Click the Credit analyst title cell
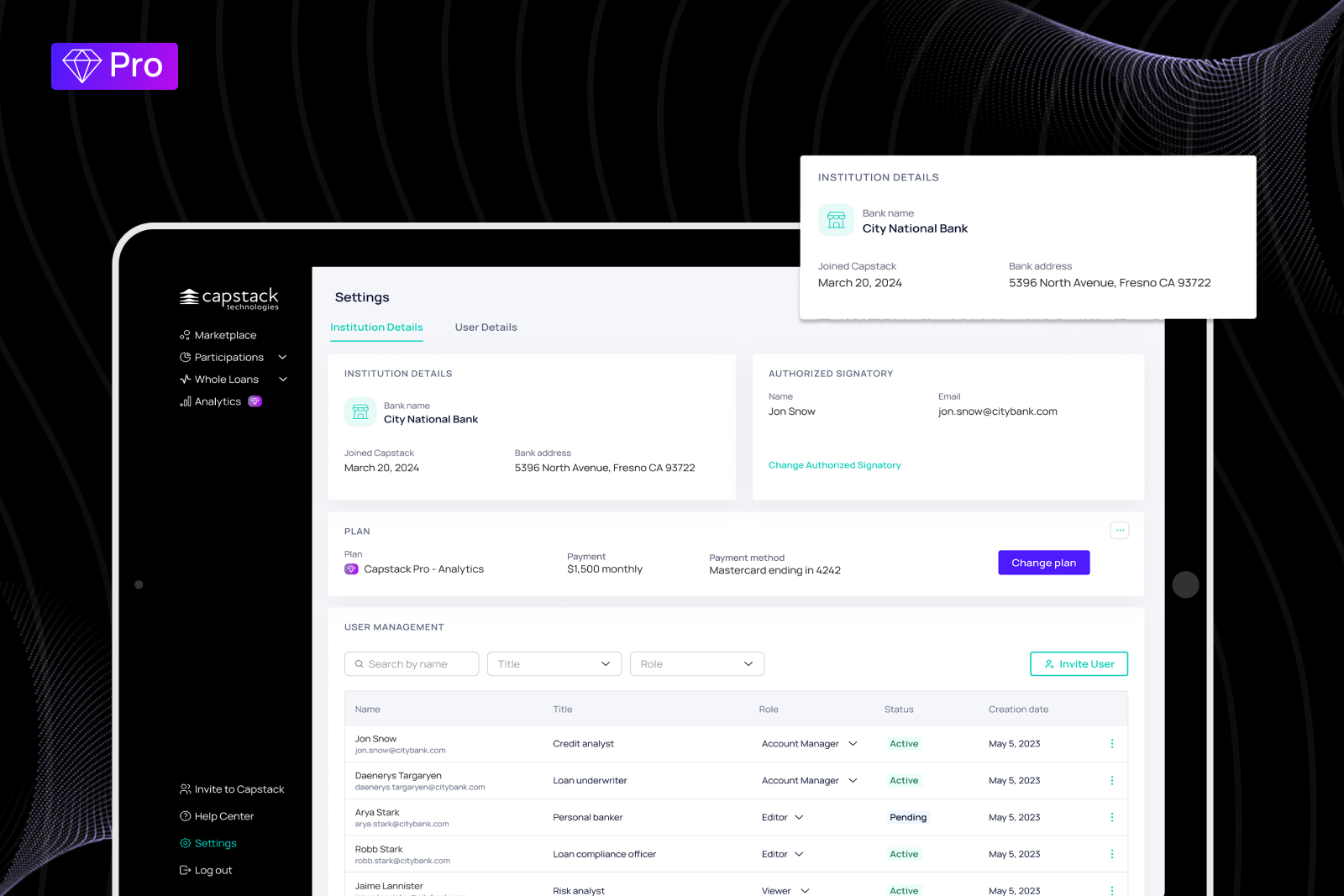 click(x=583, y=744)
